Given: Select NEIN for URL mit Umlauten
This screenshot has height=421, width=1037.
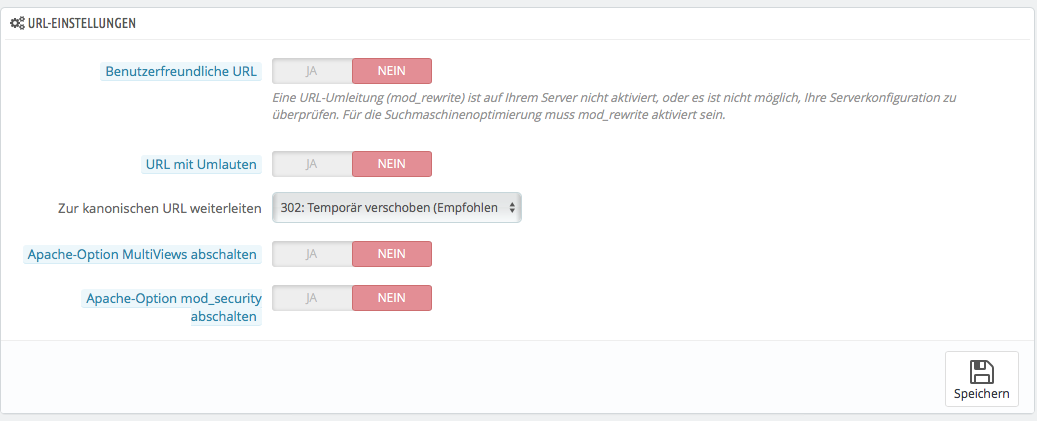Looking at the screenshot, I should tap(391, 164).
